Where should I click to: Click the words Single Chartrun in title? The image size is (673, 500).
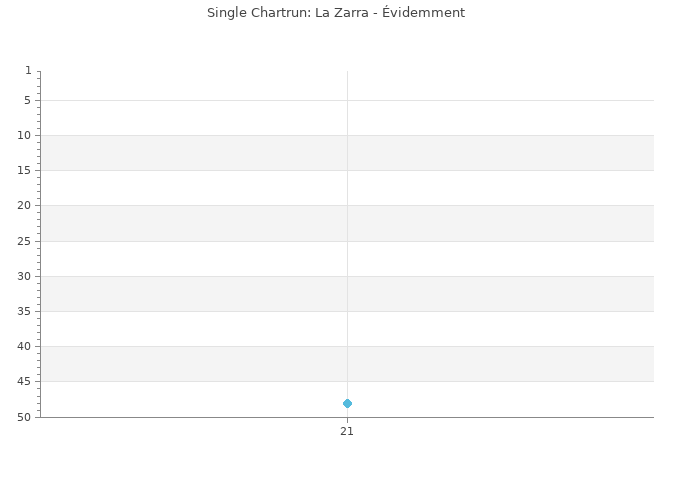[x=258, y=12]
